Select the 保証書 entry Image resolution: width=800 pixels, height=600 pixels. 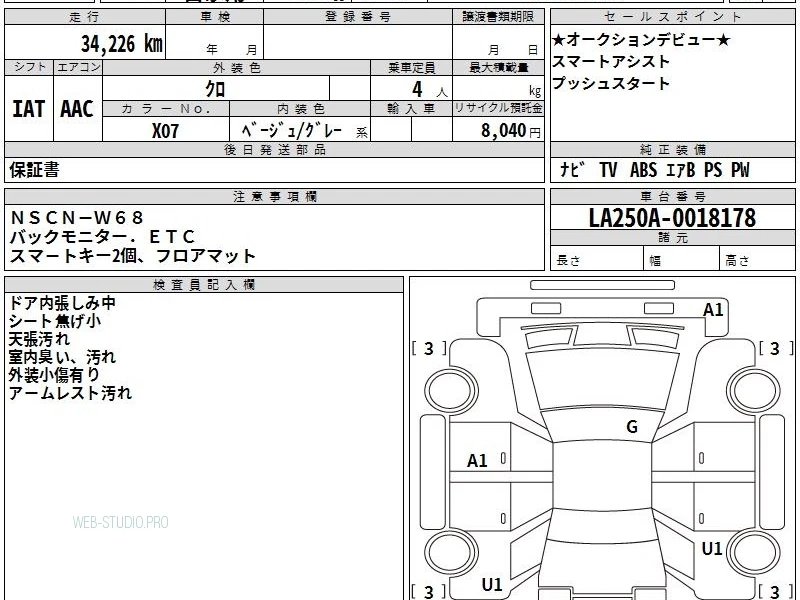[34, 170]
